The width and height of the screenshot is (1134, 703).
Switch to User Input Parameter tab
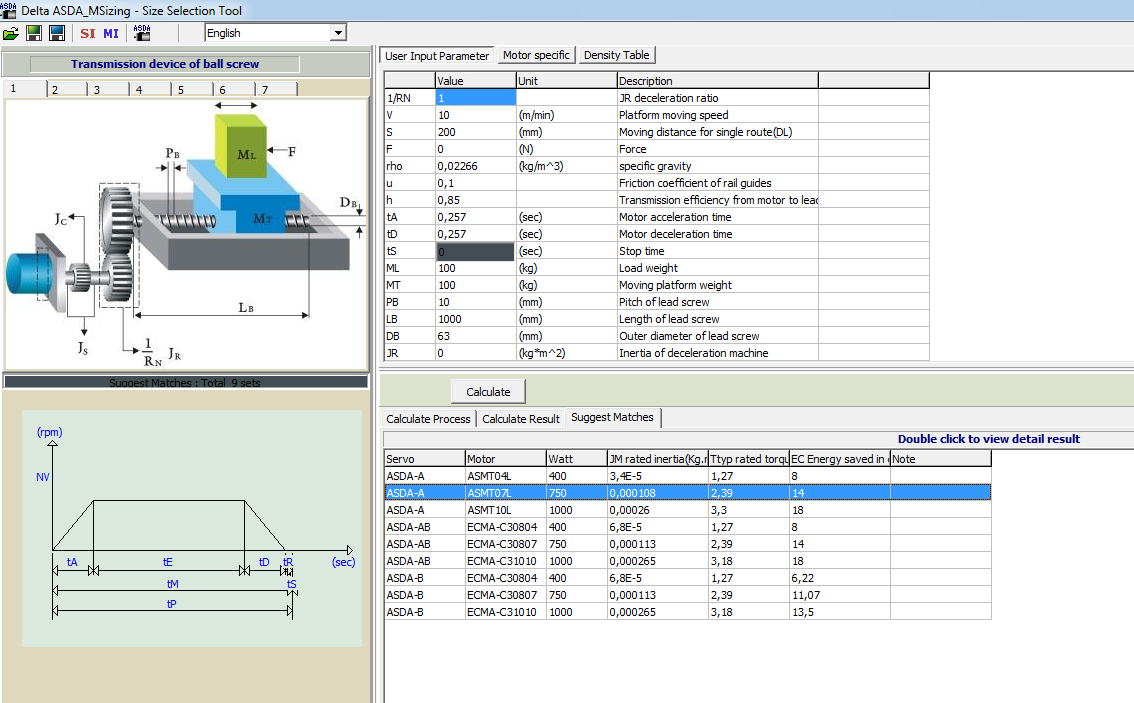pyautogui.click(x=437, y=56)
